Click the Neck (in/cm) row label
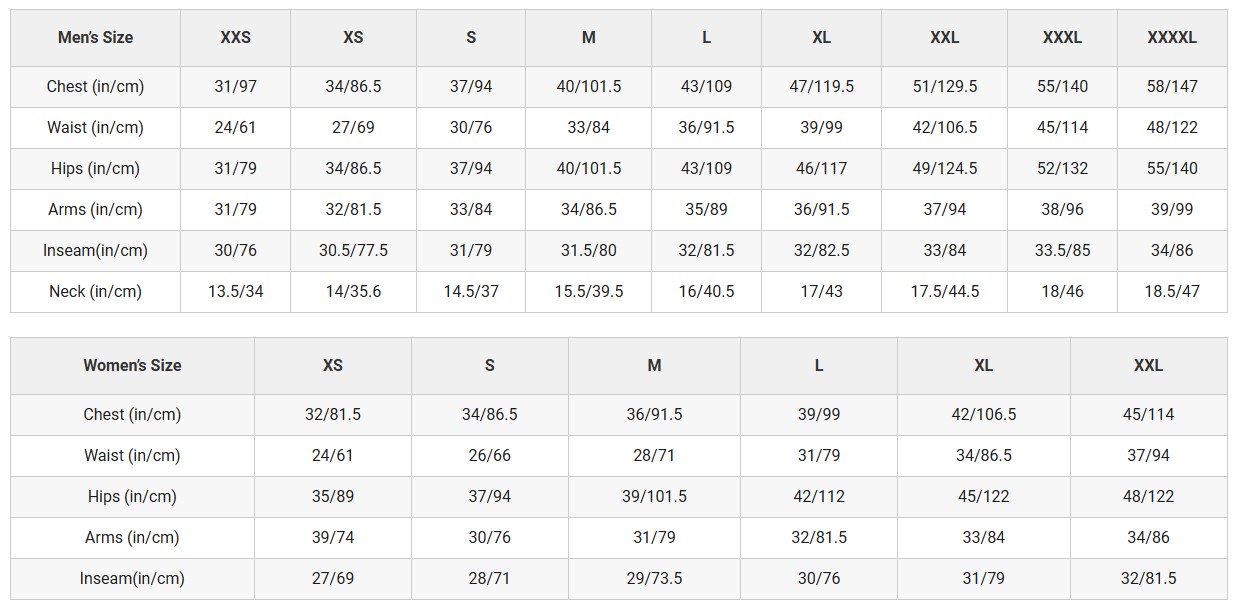The image size is (1236, 609). point(95,292)
